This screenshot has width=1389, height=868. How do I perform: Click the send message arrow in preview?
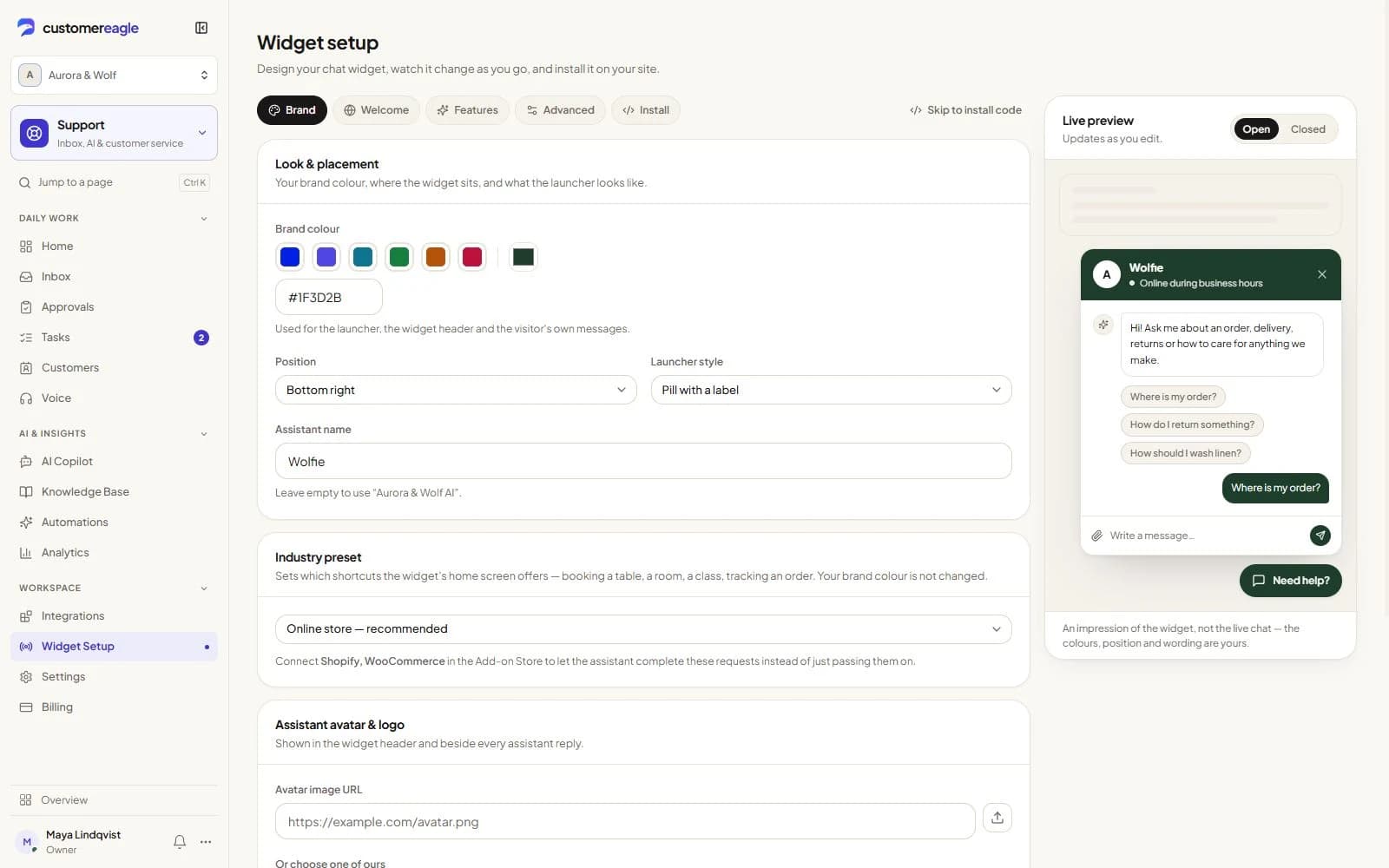point(1320,535)
